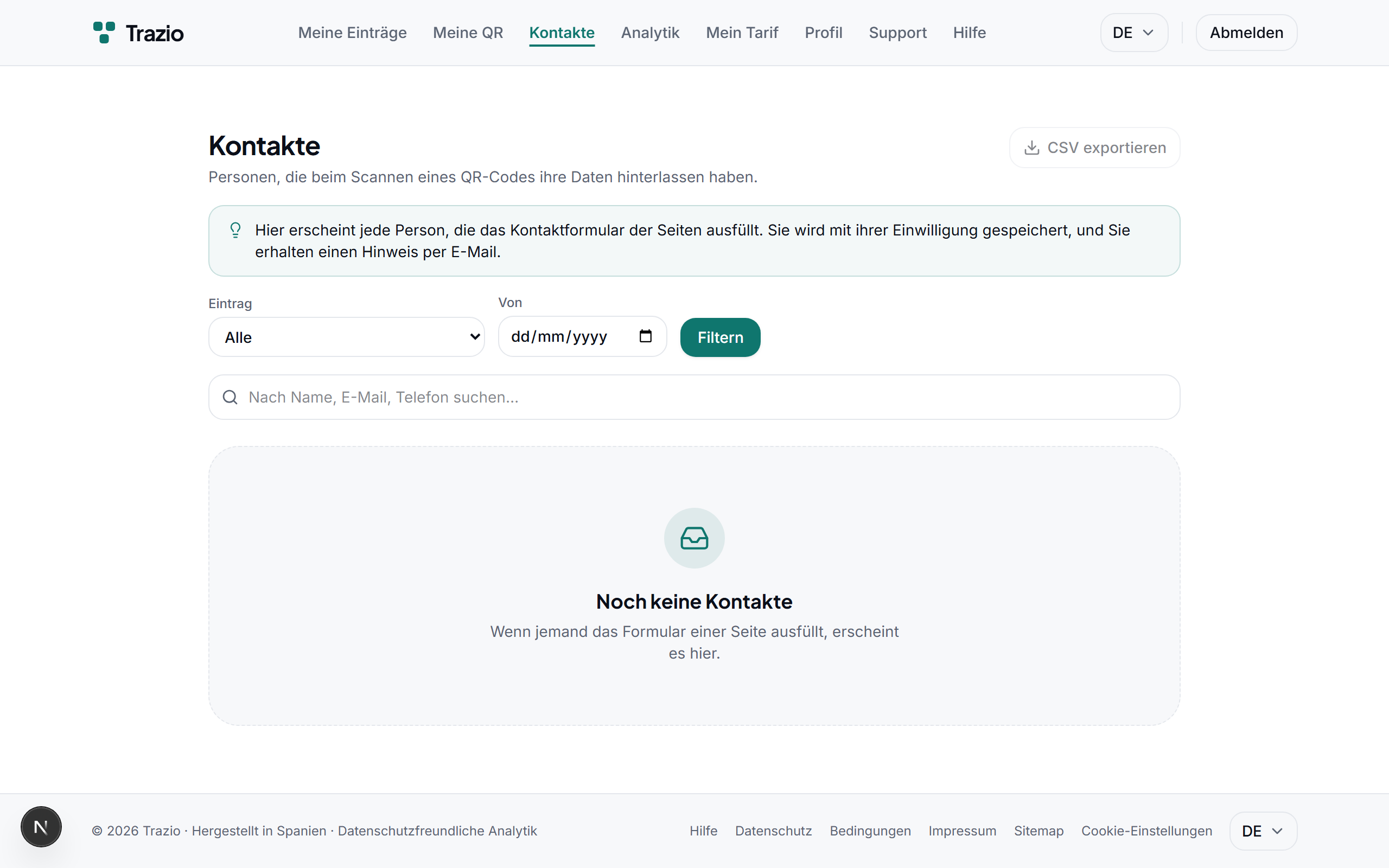Screen dimensions: 1389x868
Task: Click the lightbulb hint icon
Action: (x=235, y=230)
